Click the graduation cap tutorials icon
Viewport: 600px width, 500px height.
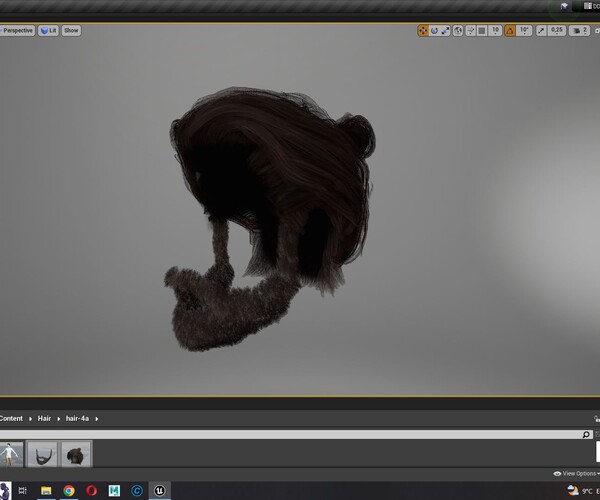tap(564, 6)
